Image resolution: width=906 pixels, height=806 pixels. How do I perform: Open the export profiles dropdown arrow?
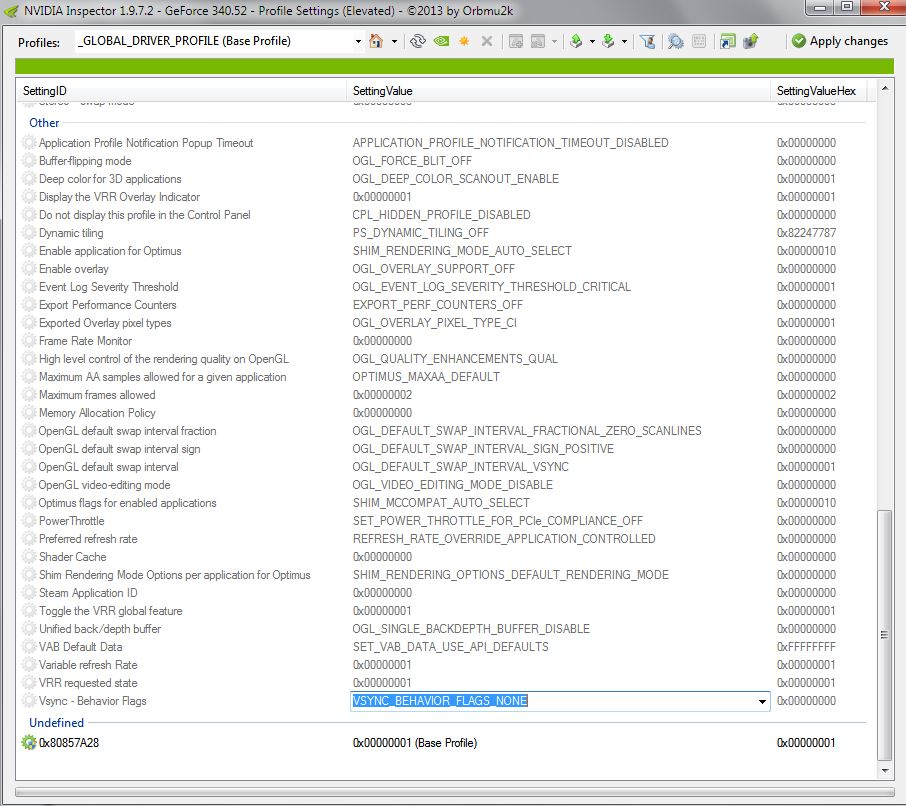pyautogui.click(x=592, y=42)
